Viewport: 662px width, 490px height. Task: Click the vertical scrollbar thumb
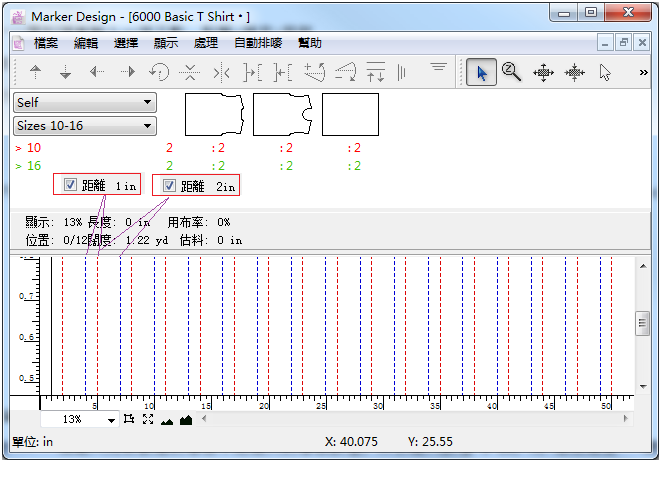pos(643,323)
